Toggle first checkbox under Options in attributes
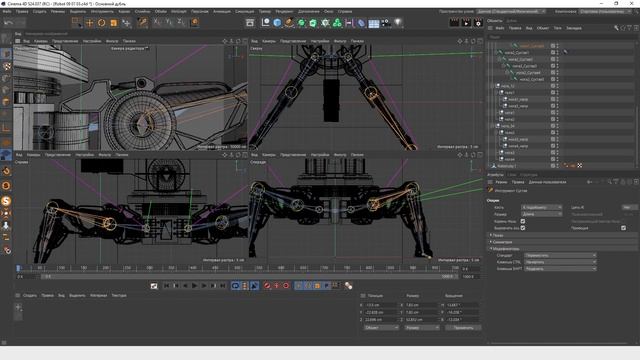This screenshot has height=360, width=640. (523, 221)
